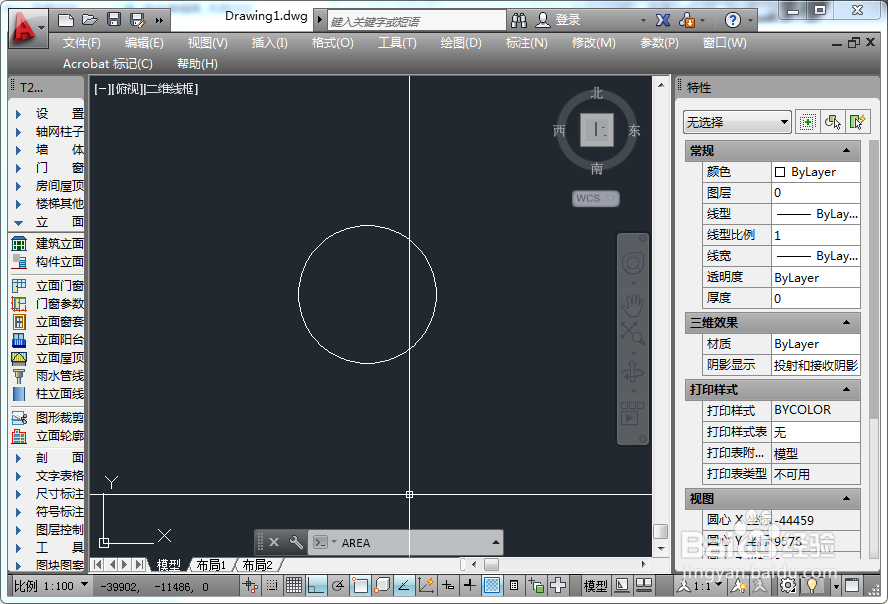The width and height of the screenshot is (888, 604).
Task: Click the [二维线框] visual style label
Action: coord(172,89)
